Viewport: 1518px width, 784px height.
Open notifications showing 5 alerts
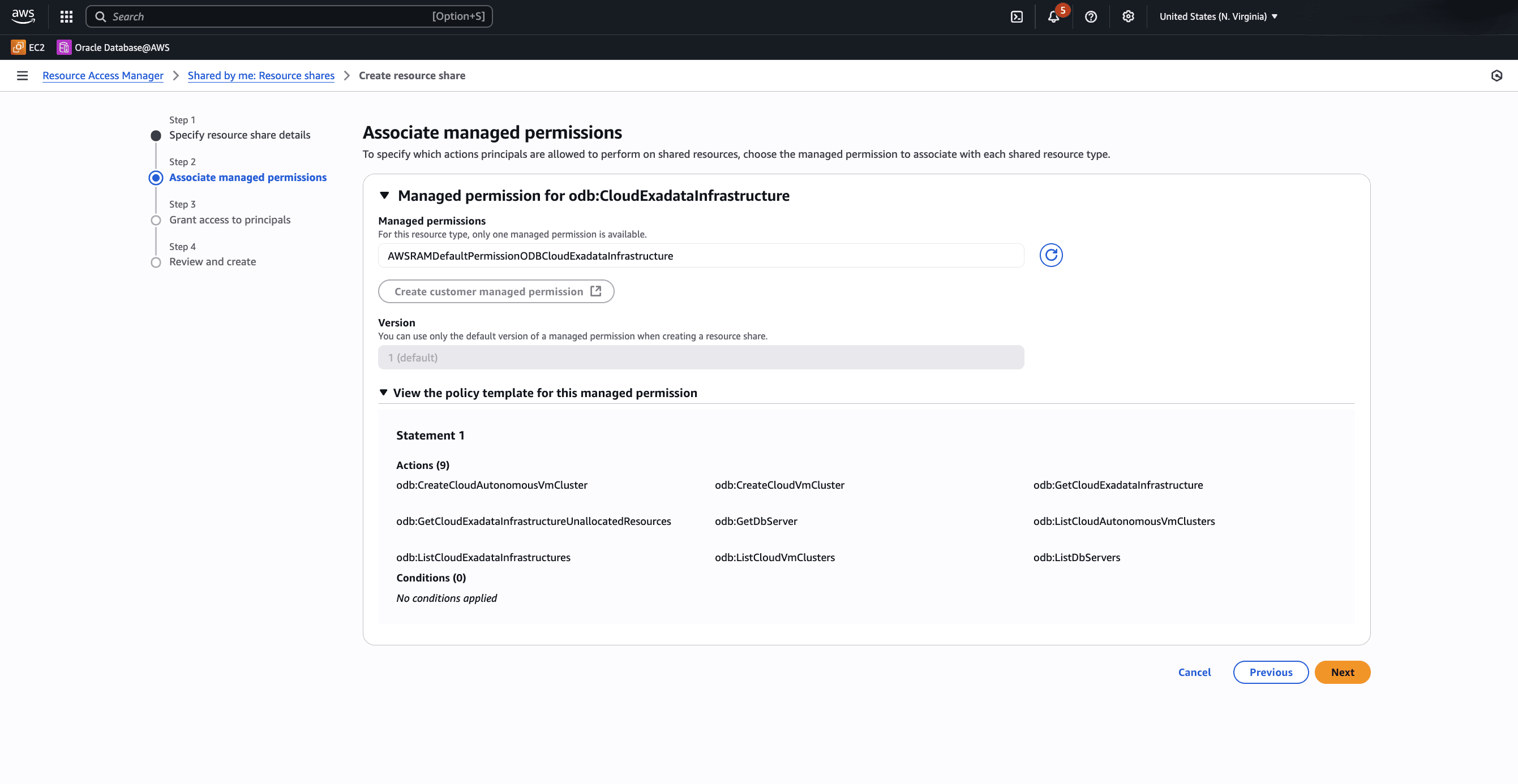pos(1054,18)
